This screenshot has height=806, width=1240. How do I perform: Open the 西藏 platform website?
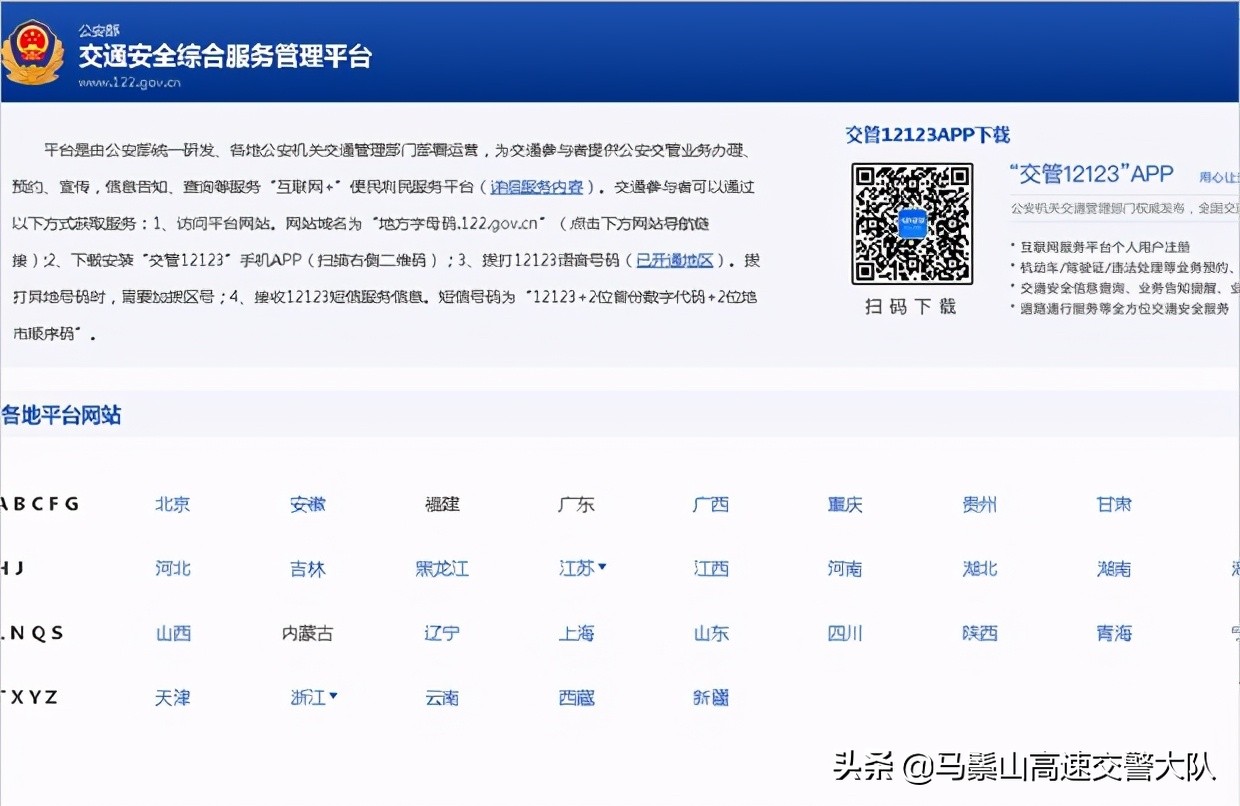[x=576, y=697]
